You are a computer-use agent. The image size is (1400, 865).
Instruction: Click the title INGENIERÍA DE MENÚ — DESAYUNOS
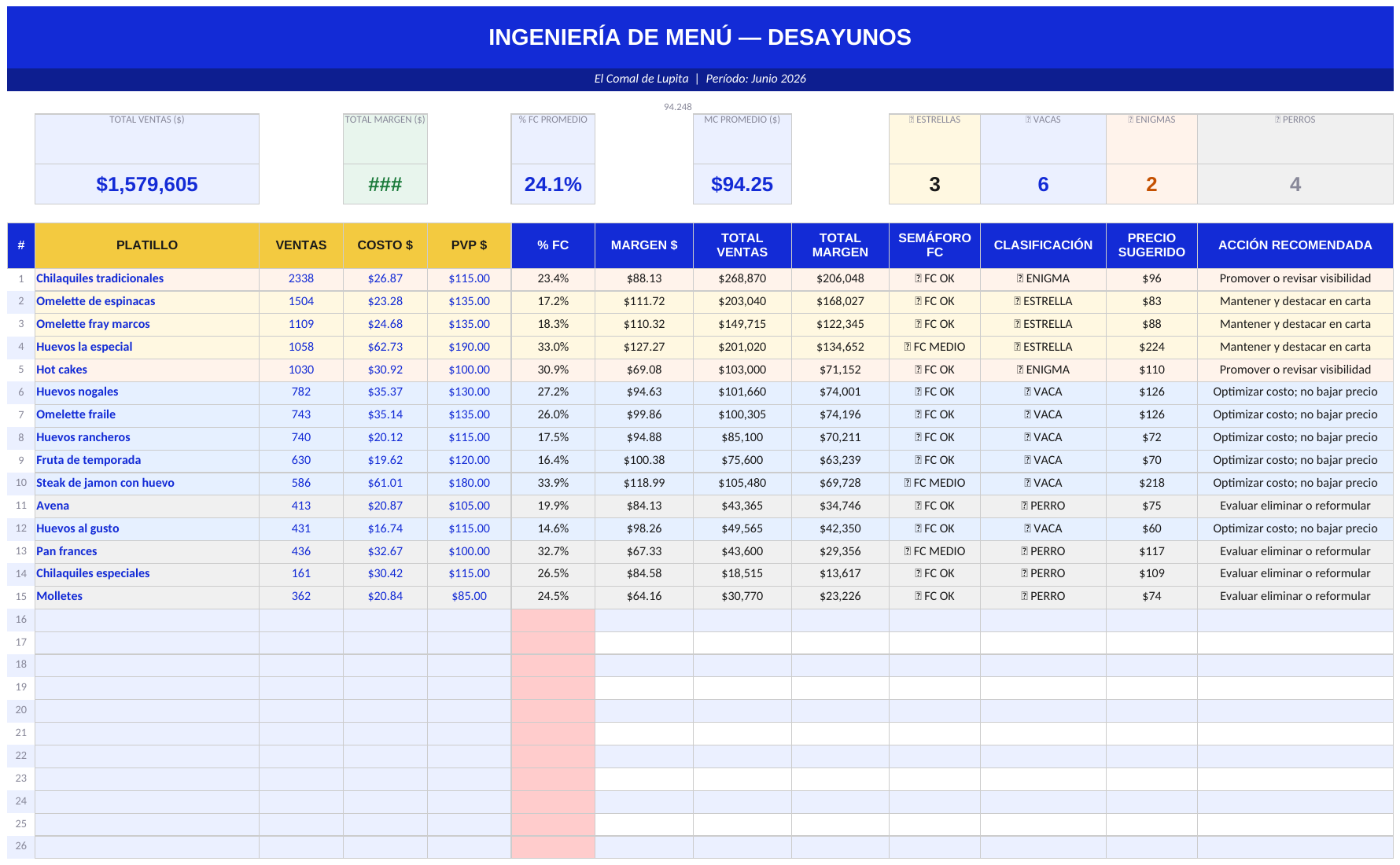pyautogui.click(x=699, y=37)
